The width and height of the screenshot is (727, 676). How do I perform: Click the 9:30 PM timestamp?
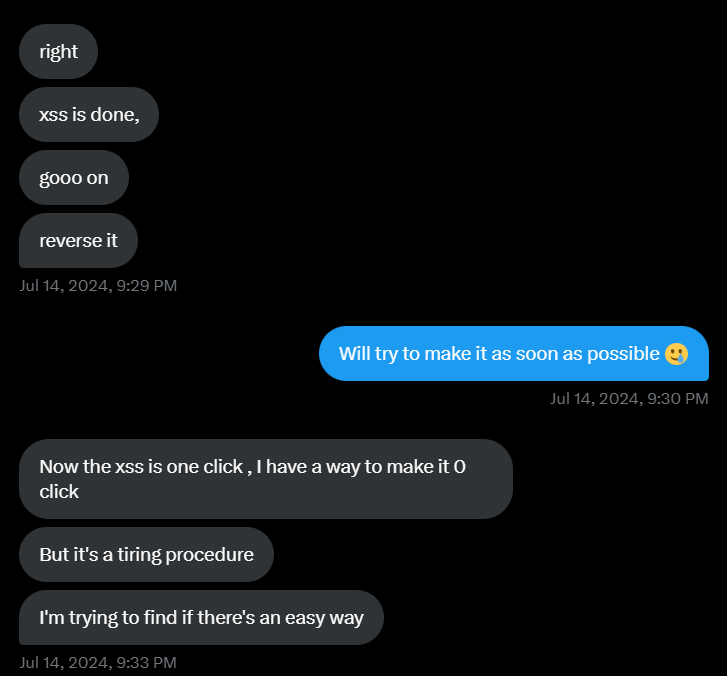(x=629, y=399)
